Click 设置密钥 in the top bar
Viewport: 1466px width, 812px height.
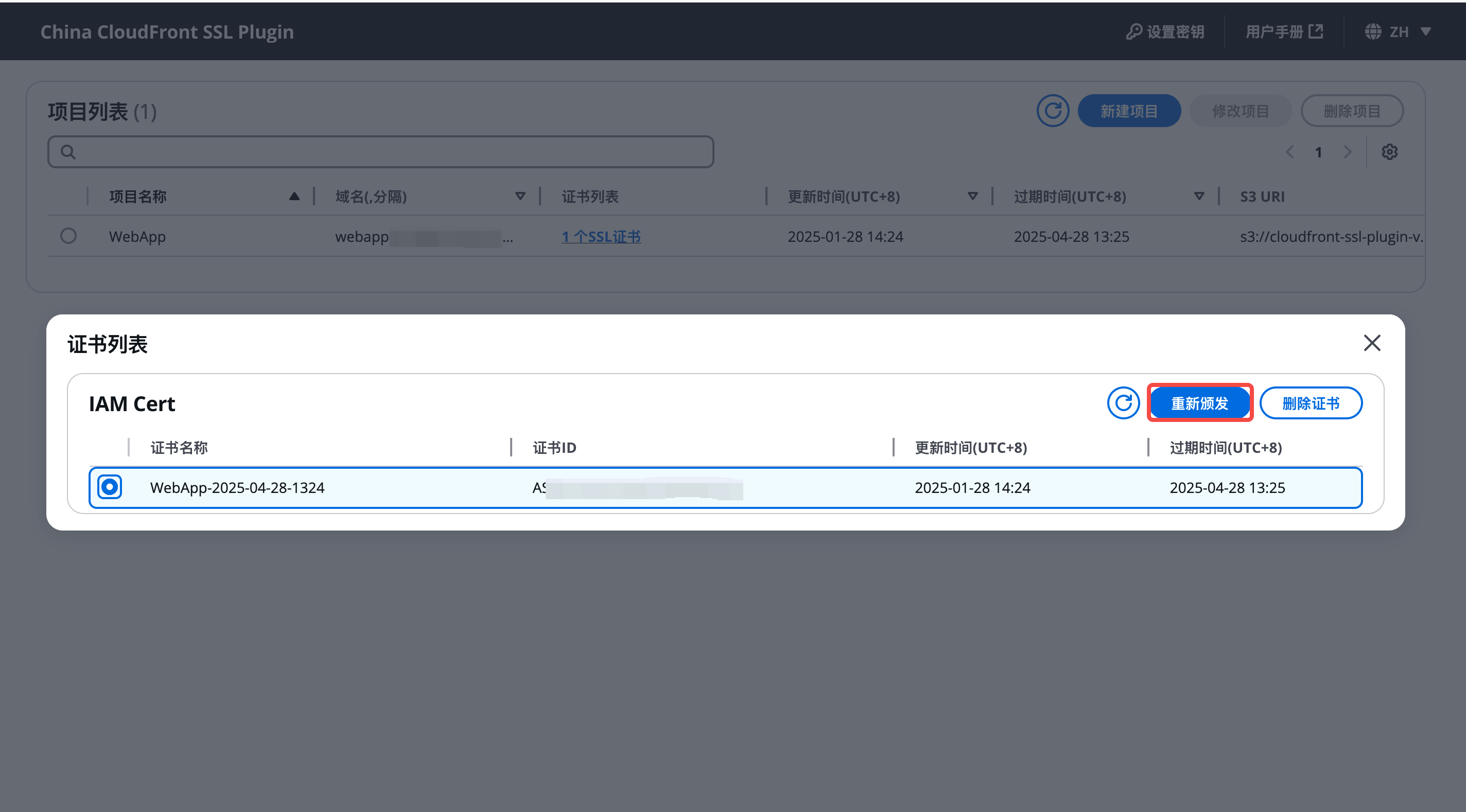click(x=1174, y=31)
